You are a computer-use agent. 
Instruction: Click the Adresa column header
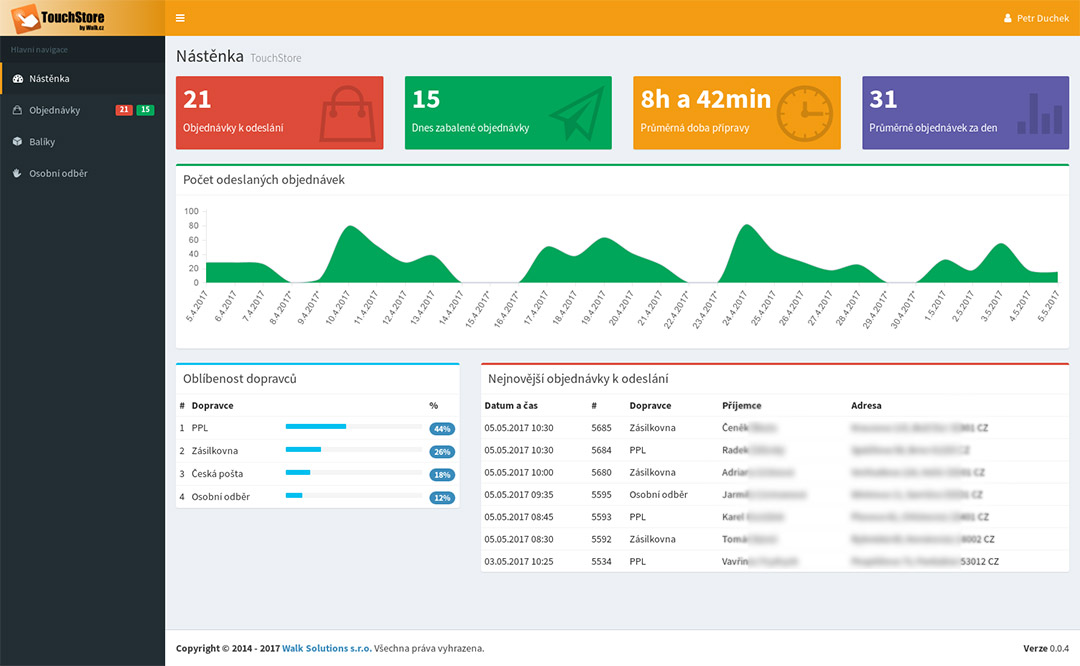click(866, 406)
